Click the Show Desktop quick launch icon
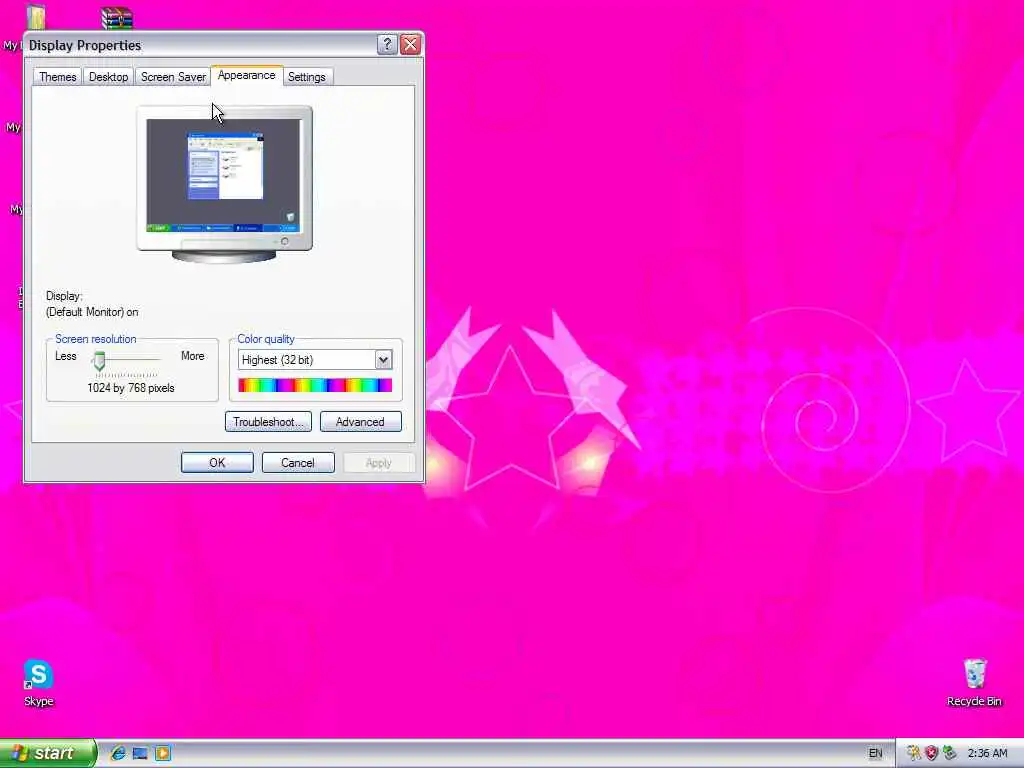This screenshot has width=1024, height=768. click(140, 753)
